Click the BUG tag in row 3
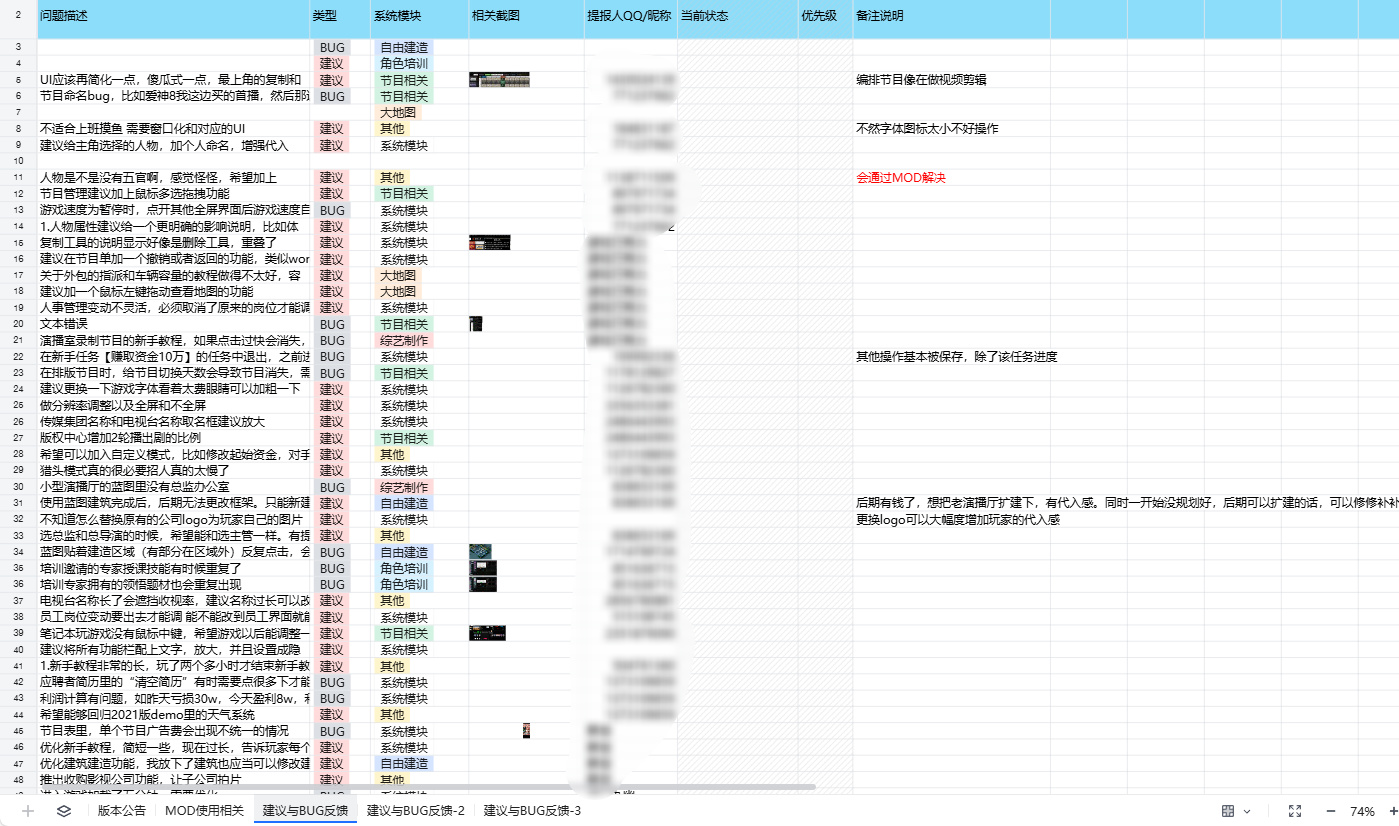 331,47
